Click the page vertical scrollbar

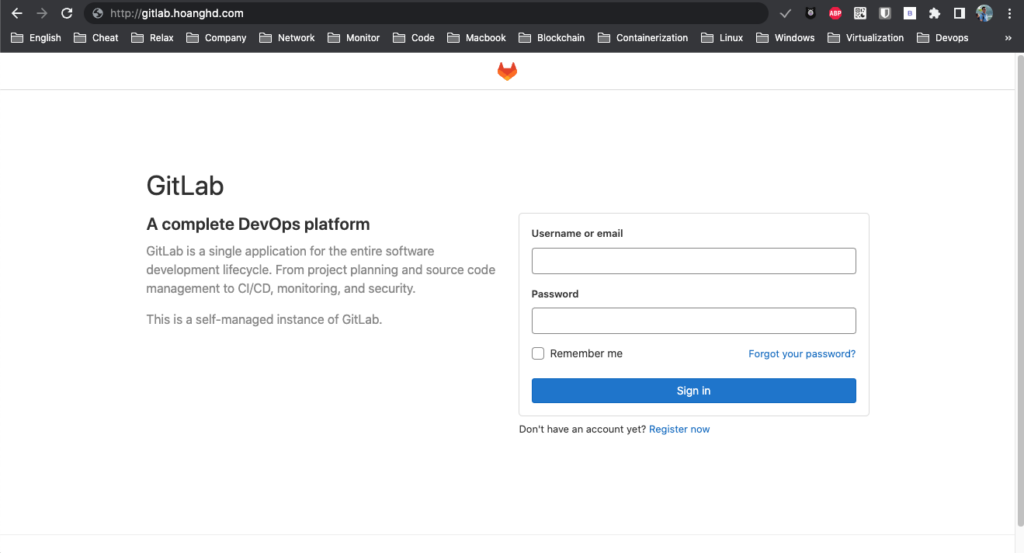(1019, 291)
